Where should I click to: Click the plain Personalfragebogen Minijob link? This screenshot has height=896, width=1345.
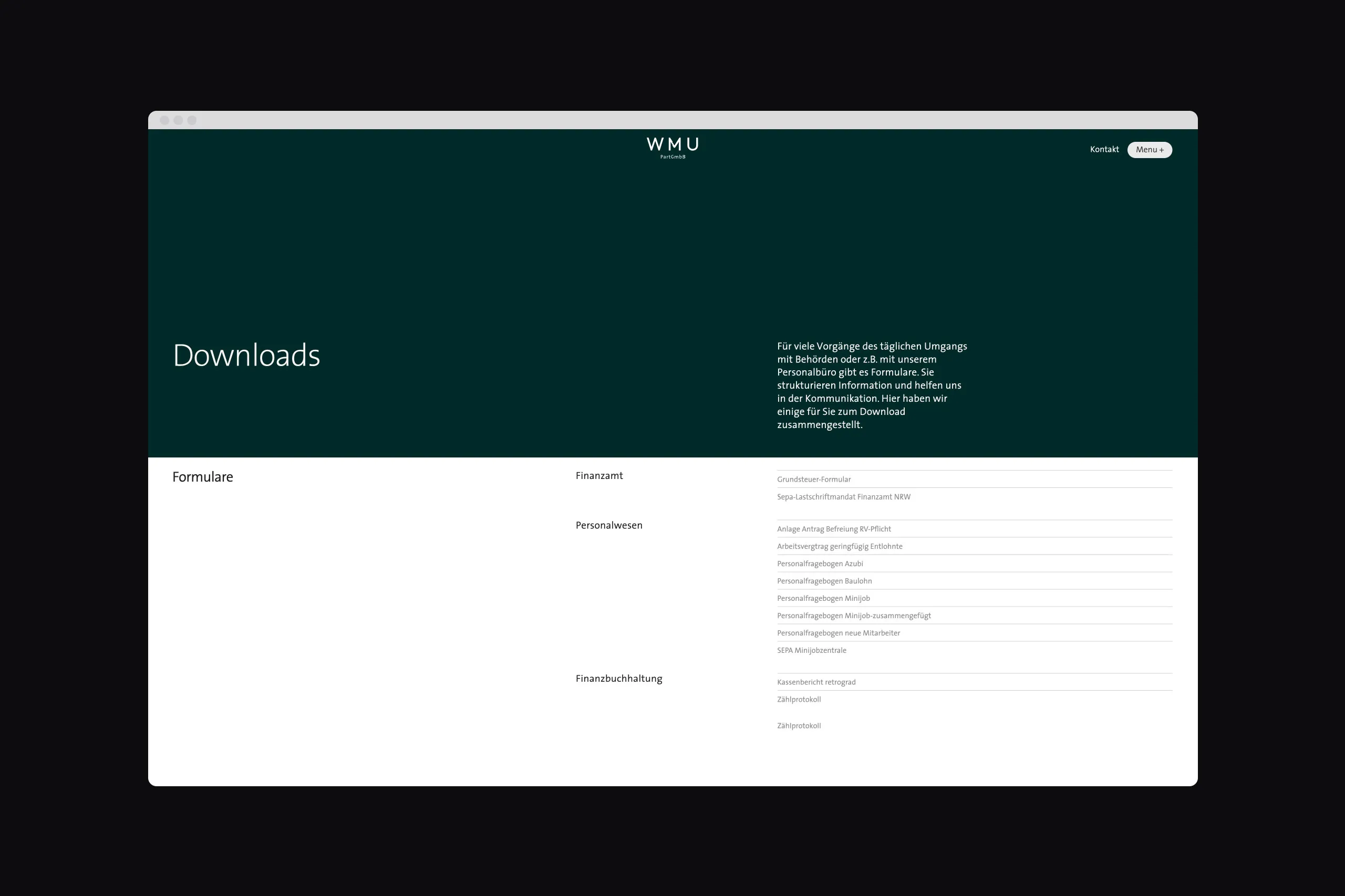tap(823, 598)
